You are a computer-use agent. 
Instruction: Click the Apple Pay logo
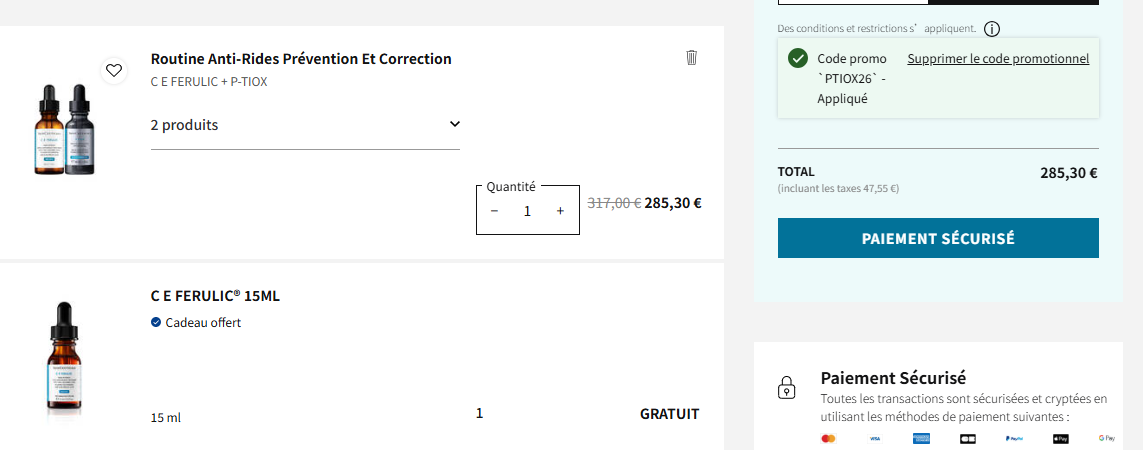click(1061, 438)
